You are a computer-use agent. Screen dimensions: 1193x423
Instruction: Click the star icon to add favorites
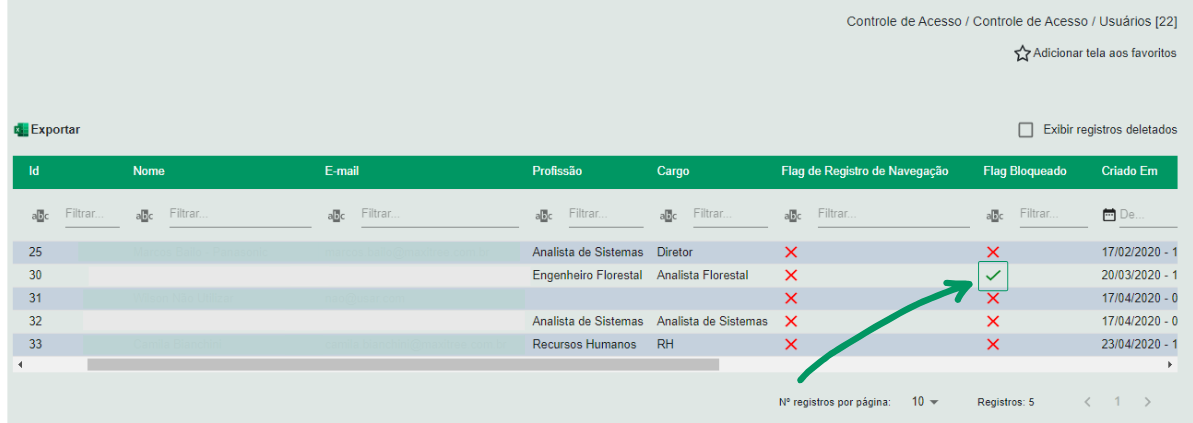pyautogui.click(x=1022, y=54)
